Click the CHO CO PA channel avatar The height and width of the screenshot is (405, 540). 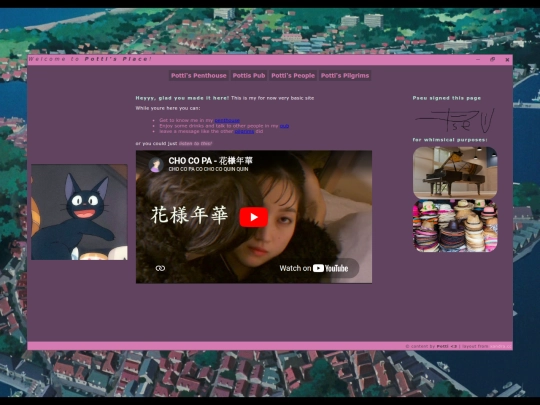coord(156,164)
